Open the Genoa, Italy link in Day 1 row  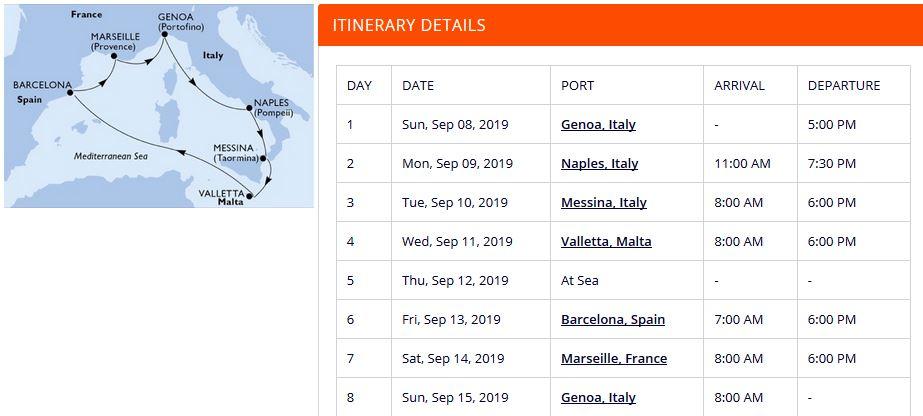598,125
